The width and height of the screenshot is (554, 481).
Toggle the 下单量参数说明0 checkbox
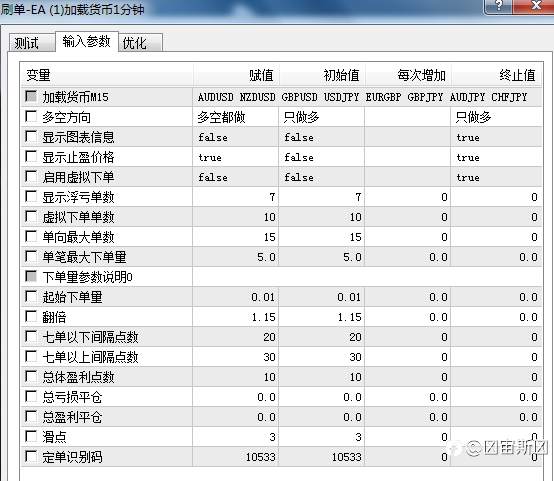(x=31, y=277)
